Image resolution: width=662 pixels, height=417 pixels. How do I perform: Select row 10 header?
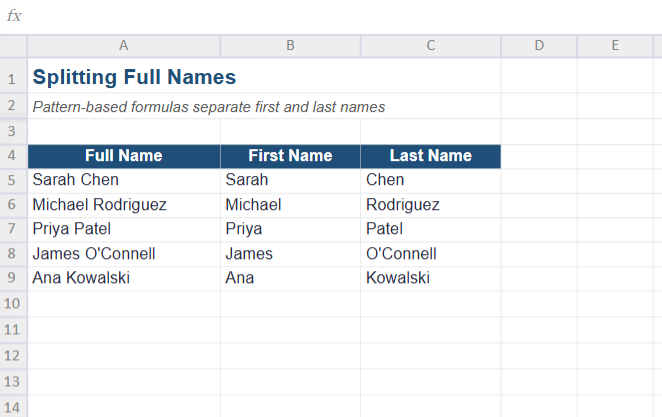coord(14,303)
